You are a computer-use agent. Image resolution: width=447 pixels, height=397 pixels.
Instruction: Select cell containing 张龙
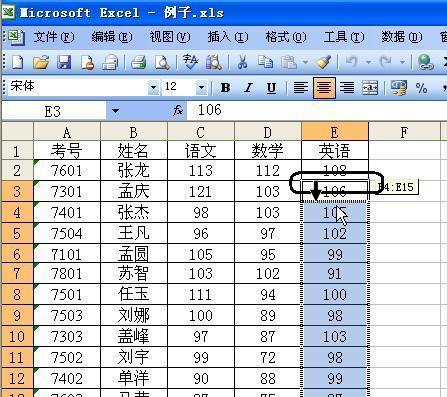coord(134,170)
